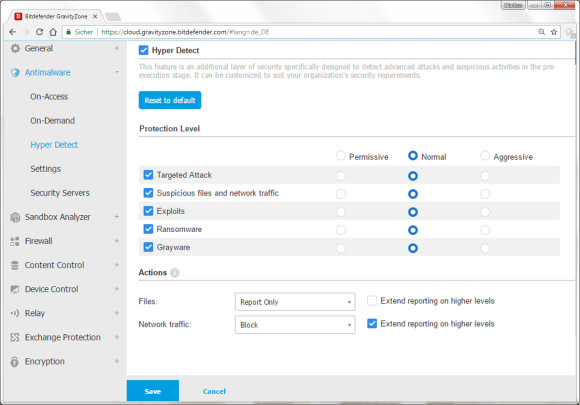Click the Relay signal icon
The height and width of the screenshot is (405, 580).
point(15,313)
